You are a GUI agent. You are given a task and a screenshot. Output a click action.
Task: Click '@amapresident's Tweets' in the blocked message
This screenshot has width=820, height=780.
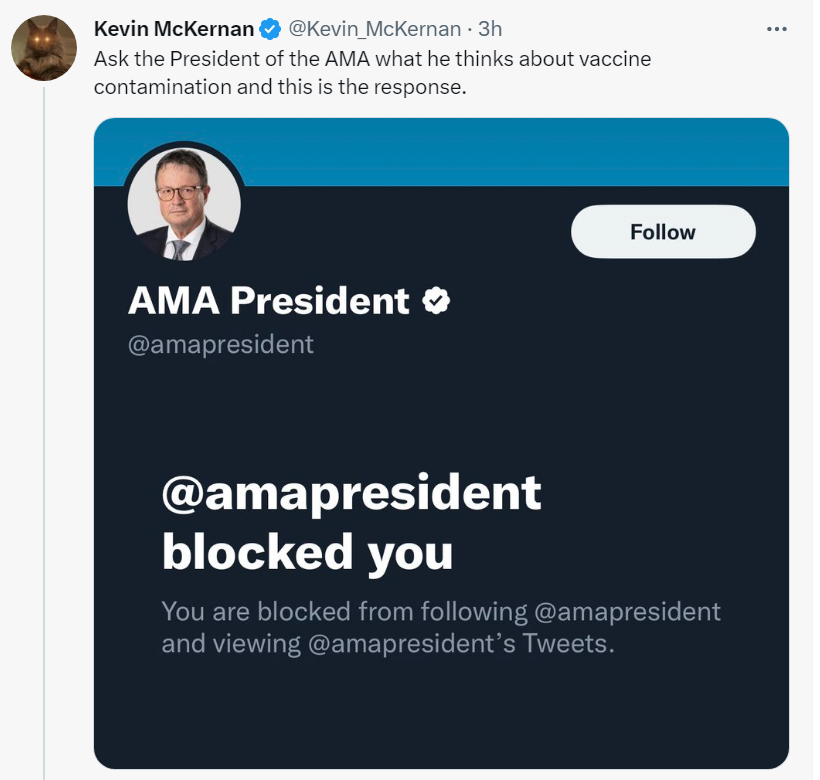pyautogui.click(x=460, y=643)
